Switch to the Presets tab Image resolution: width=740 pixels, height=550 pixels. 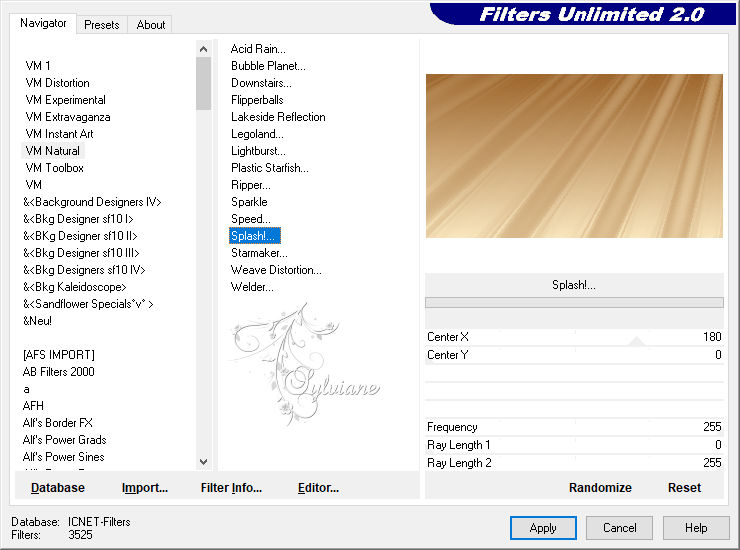click(x=101, y=25)
